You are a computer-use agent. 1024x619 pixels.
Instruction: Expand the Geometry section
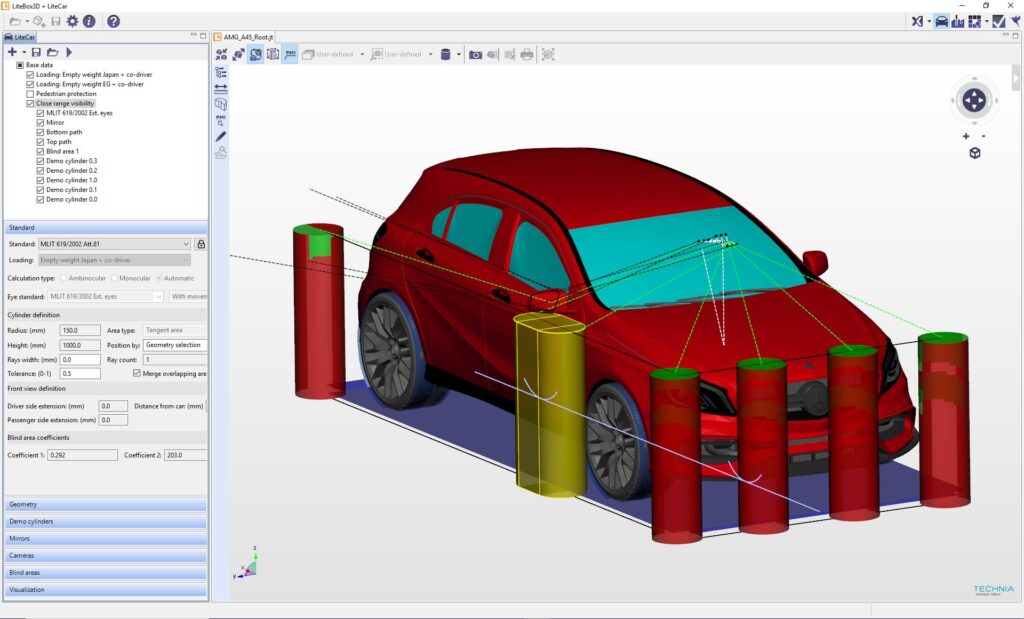tap(106, 504)
